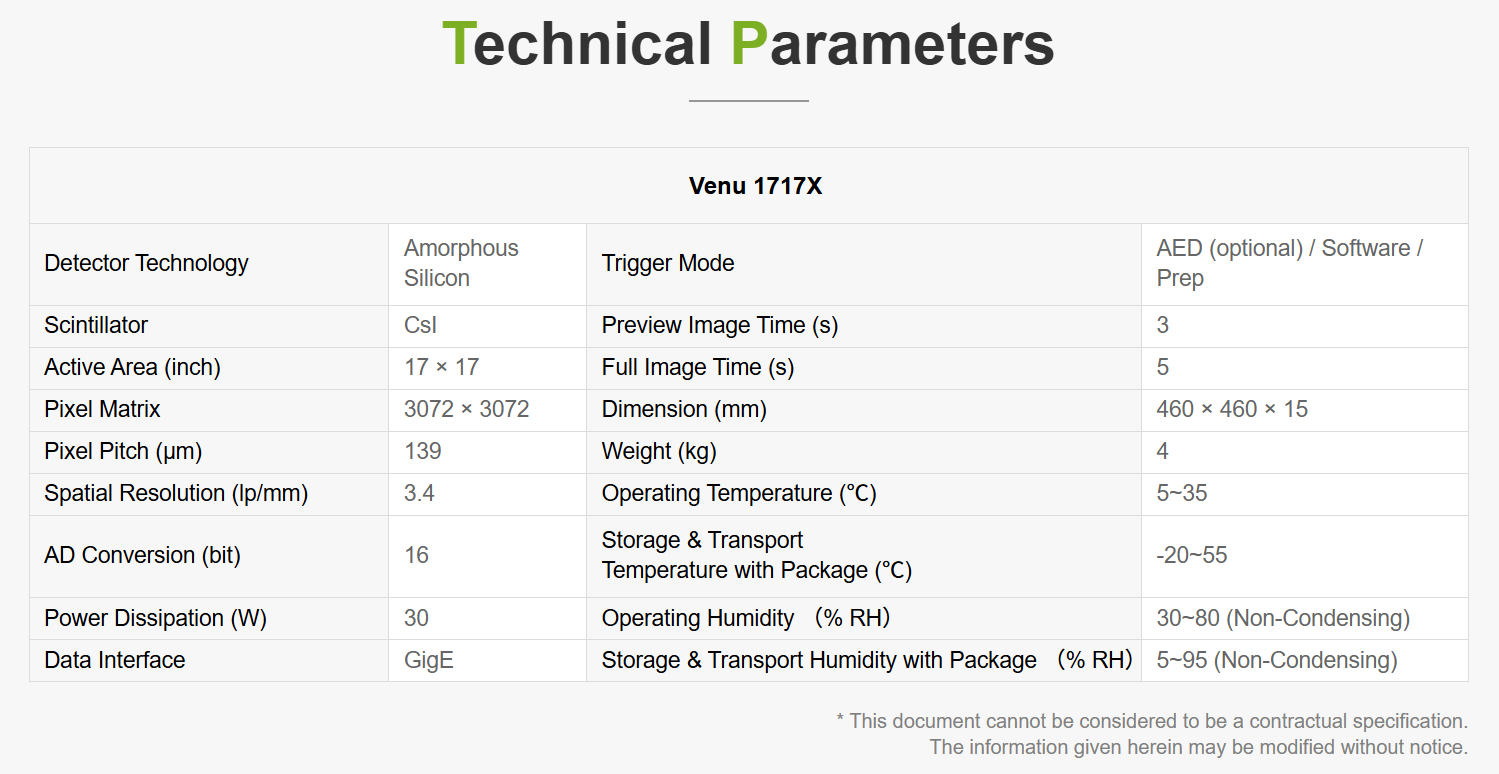Select the Preview Image Time (s) label
The height and width of the screenshot is (774, 1499).
(720, 325)
